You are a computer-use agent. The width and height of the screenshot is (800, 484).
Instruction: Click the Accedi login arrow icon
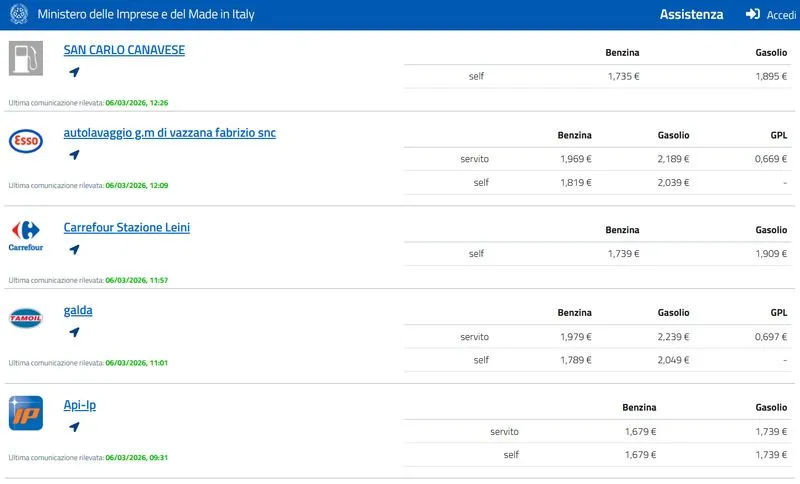coord(753,15)
